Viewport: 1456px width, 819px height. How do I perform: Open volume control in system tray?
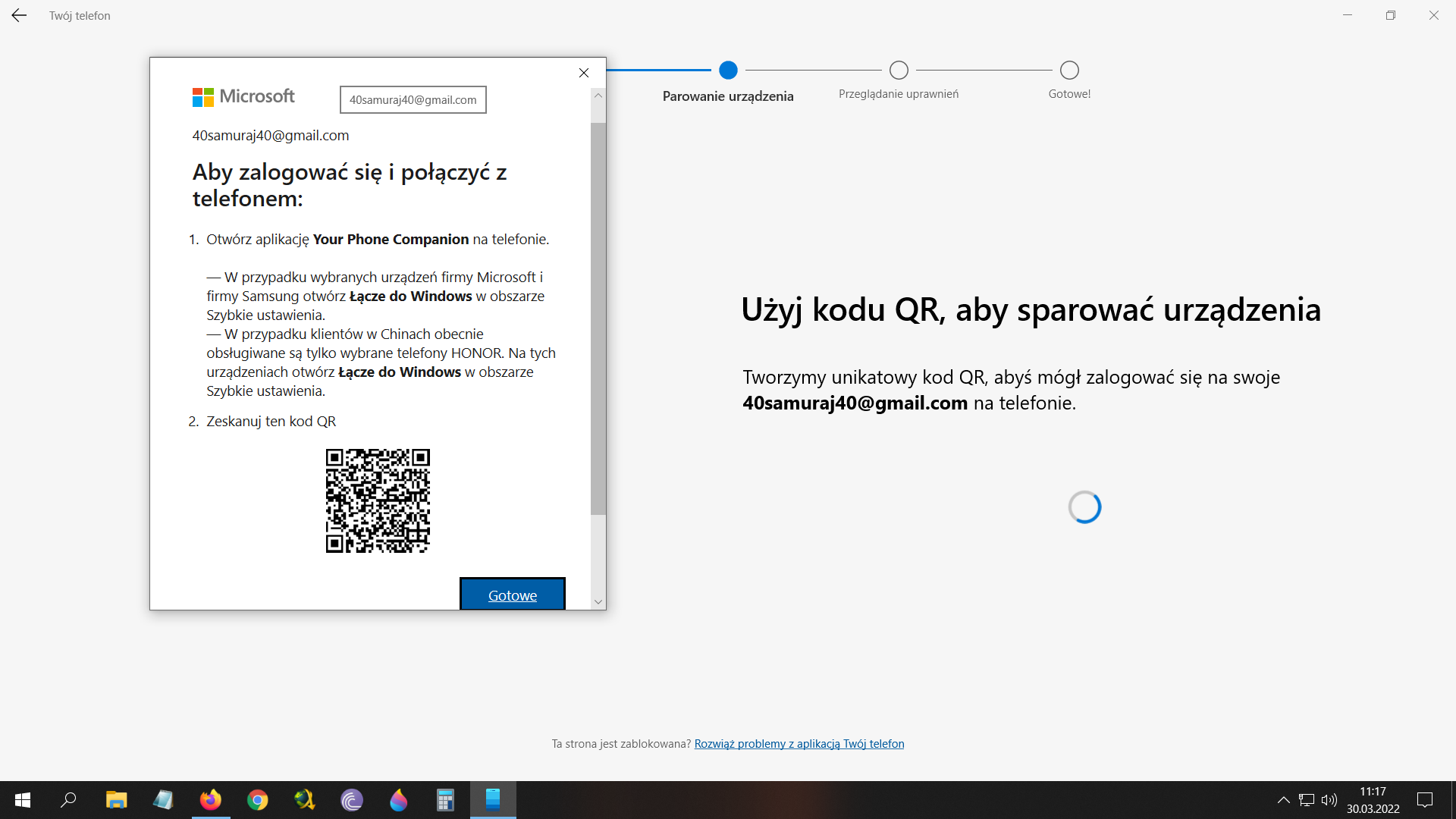tap(1329, 800)
